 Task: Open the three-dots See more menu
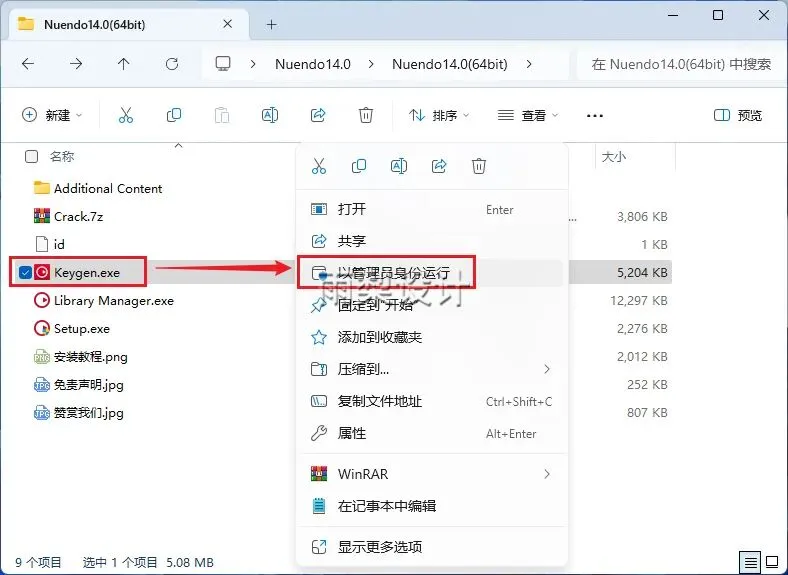point(595,116)
